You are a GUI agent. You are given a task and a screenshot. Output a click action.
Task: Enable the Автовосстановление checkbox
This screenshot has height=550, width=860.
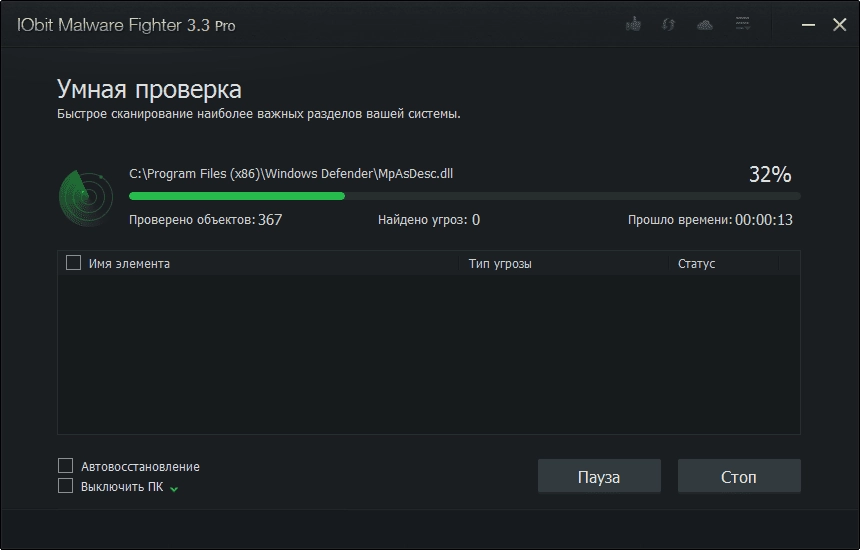(x=65, y=466)
